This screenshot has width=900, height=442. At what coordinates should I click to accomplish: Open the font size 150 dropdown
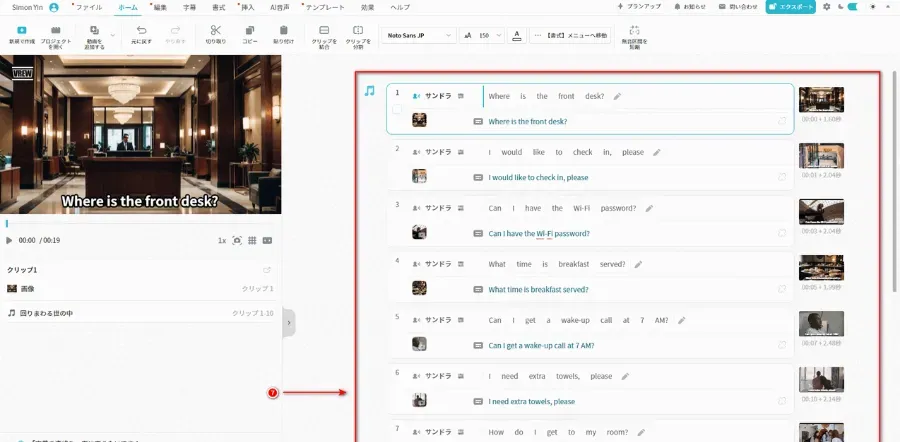(x=482, y=36)
